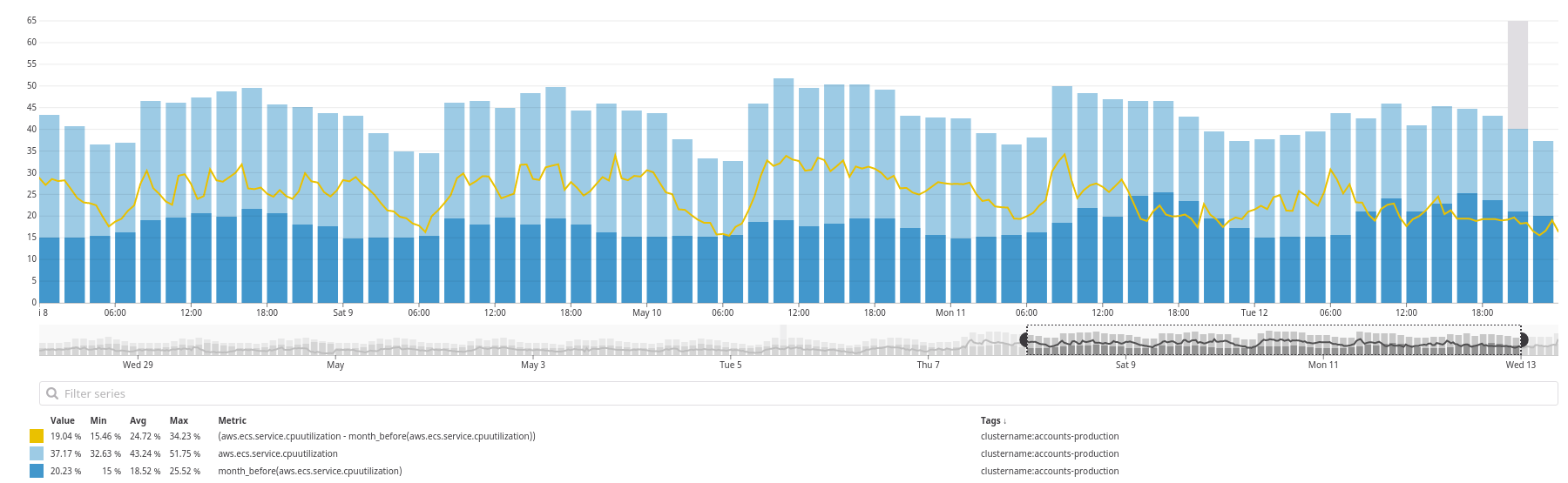This screenshot has height=483, width=1568.
Task: Click the light blue series color swatch
Action: (37, 454)
